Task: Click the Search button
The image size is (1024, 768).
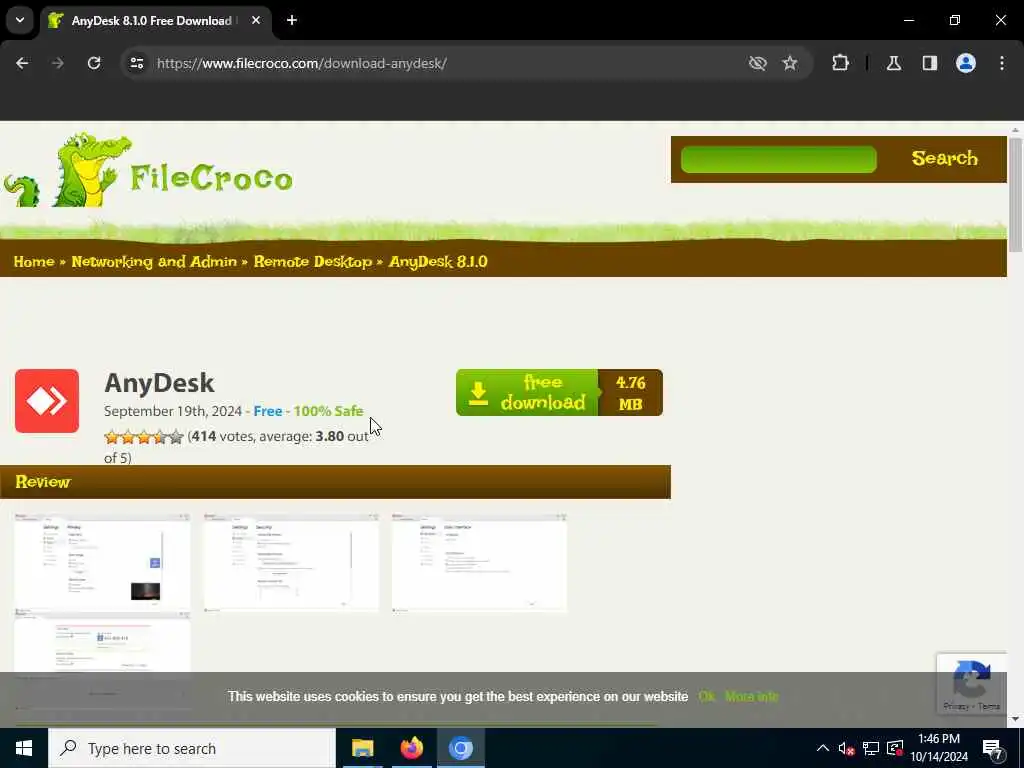Action: pos(944,159)
